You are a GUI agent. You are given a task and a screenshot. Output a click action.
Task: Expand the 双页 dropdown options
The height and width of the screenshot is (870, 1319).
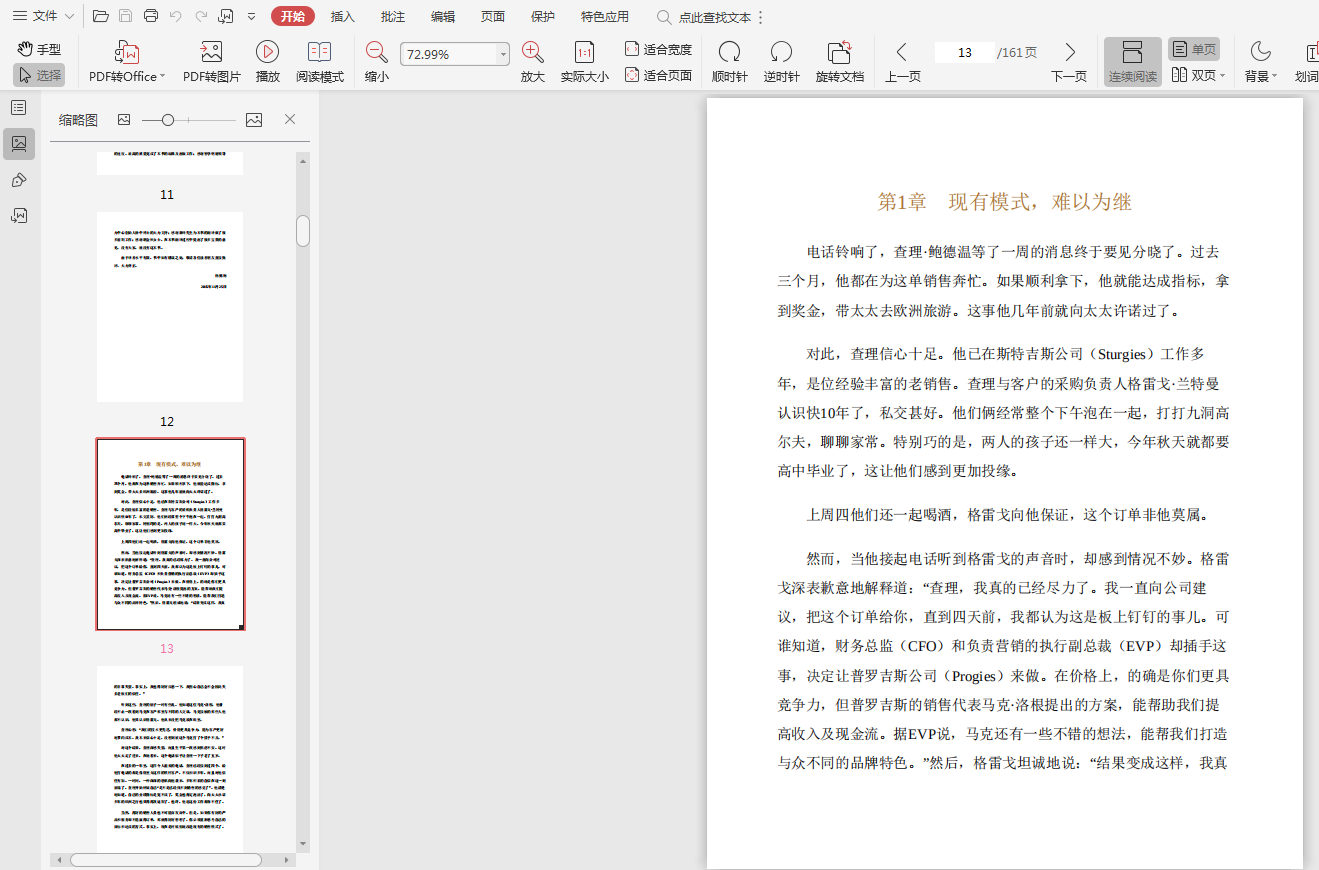[x=1222, y=76]
